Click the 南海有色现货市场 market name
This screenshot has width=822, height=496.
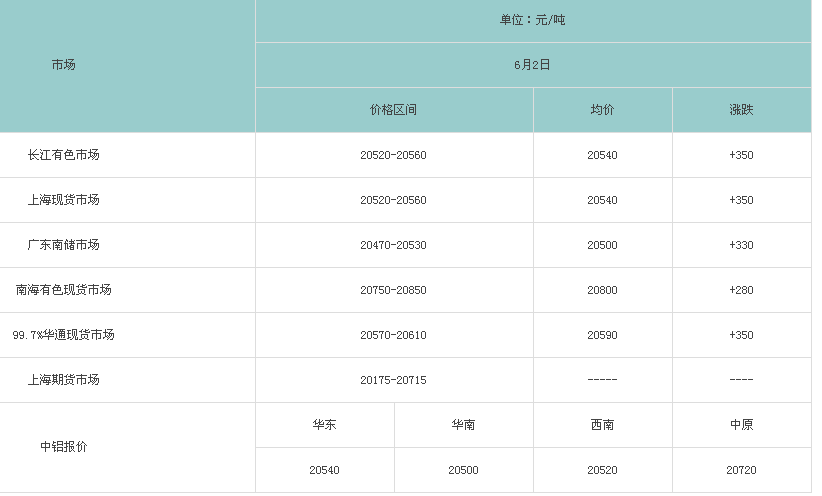coord(63,290)
